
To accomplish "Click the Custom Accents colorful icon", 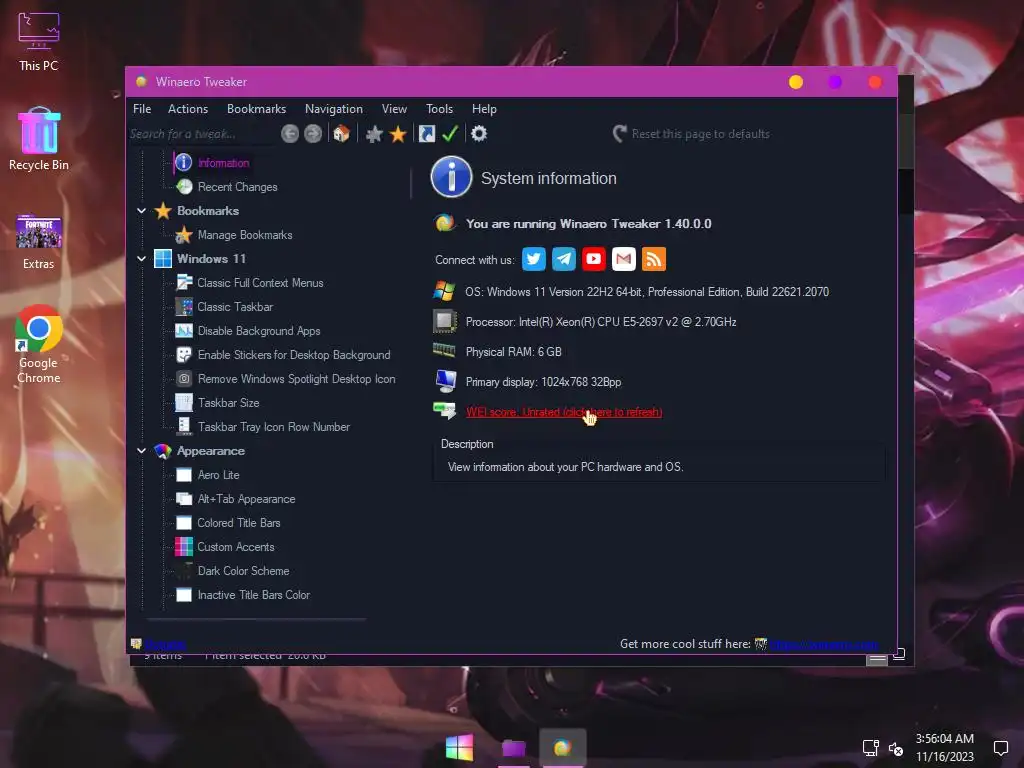I will 184,546.
